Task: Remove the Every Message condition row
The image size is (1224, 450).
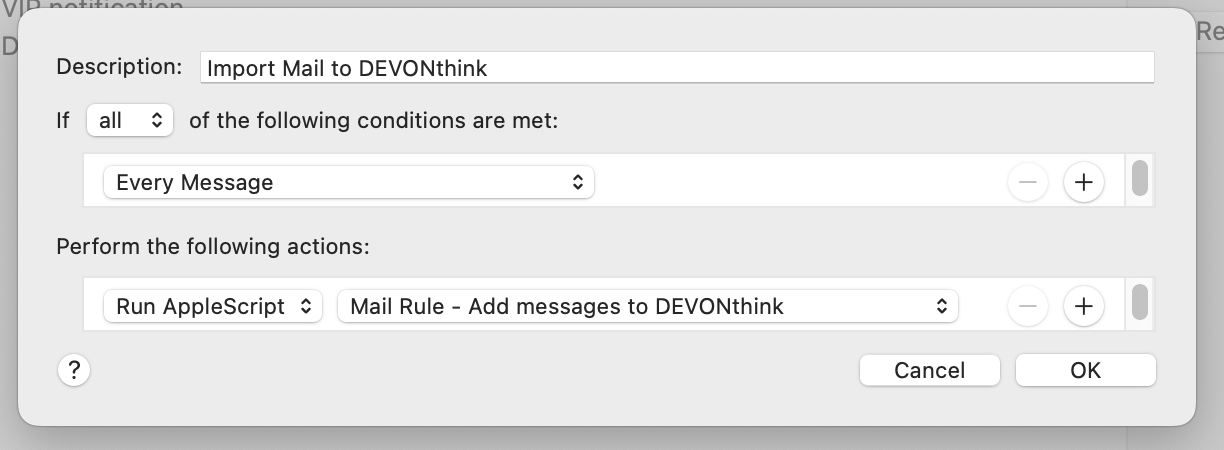Action: pos(1028,182)
